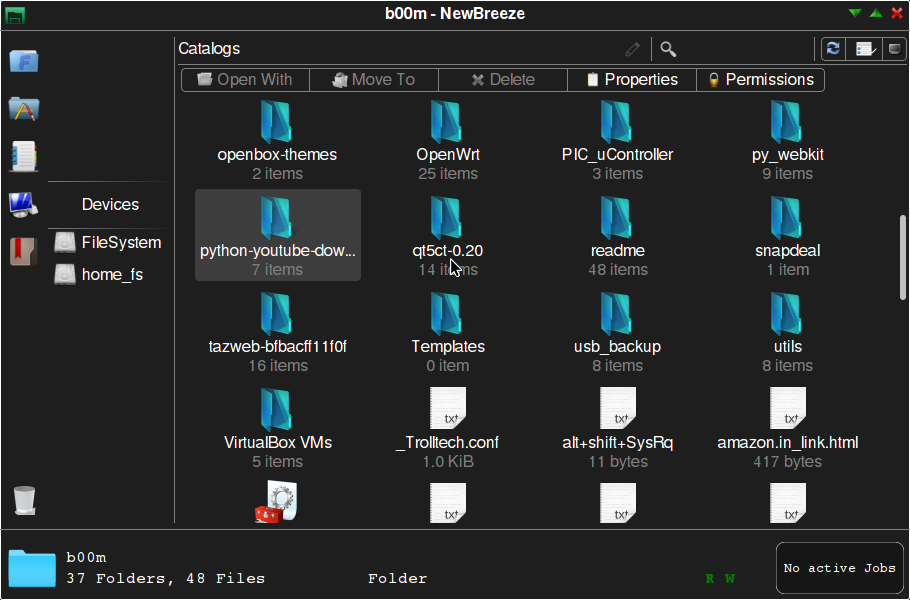Select the PIC_uController folder
Viewport: 910px width, 600px height.
tap(618, 140)
